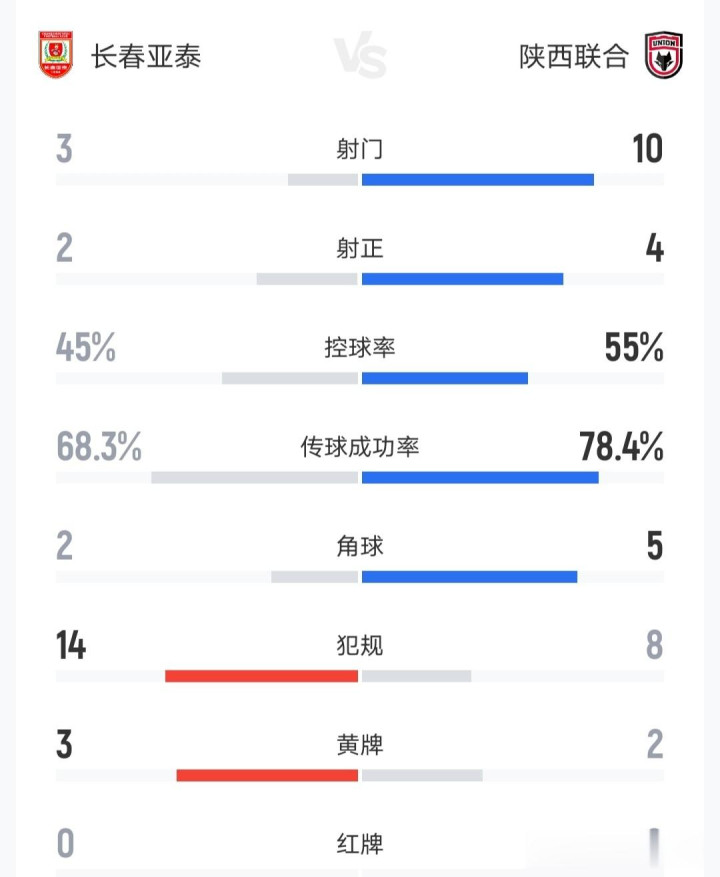Tap the 红牌 red card label
Screen dimensions: 720x877
[x=360, y=845]
